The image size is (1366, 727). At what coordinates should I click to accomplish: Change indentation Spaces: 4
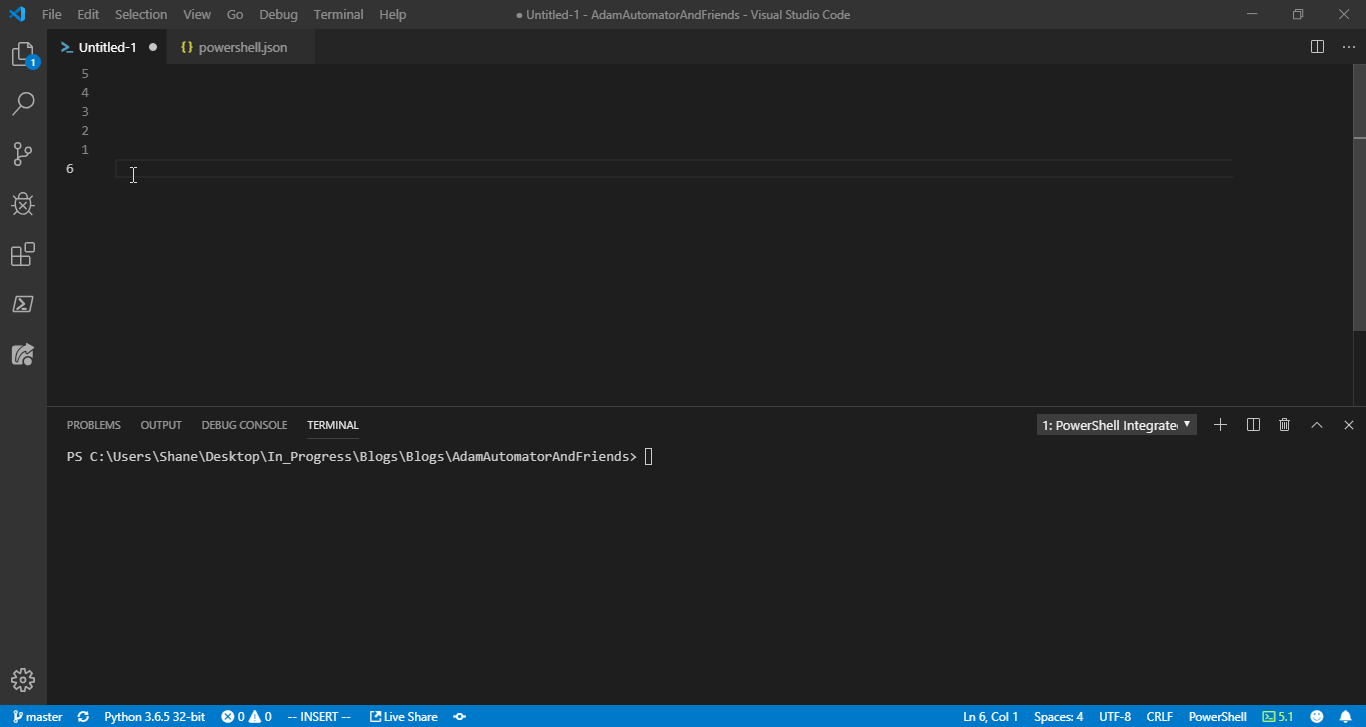pos(1058,717)
